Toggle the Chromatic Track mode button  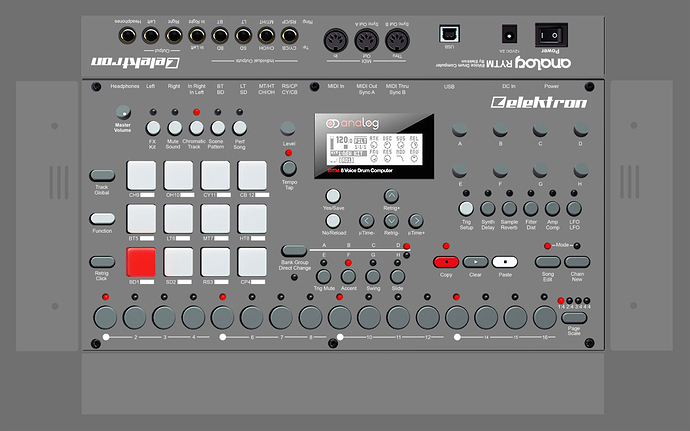[197, 127]
